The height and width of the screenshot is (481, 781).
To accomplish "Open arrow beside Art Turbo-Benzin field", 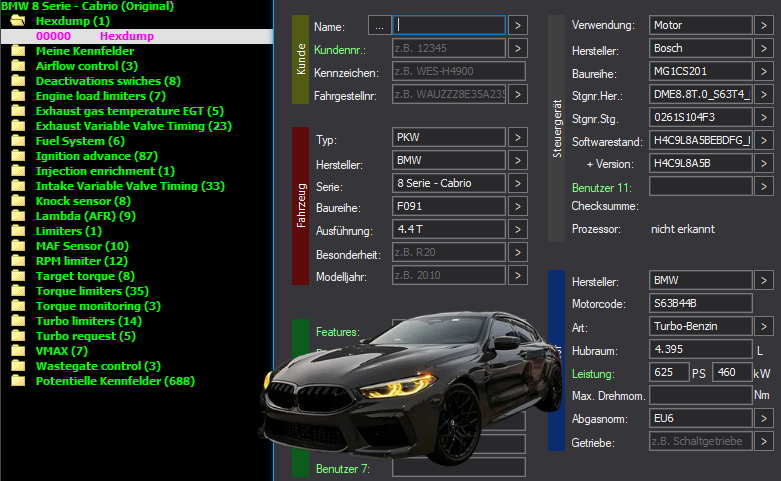I will coord(764,326).
